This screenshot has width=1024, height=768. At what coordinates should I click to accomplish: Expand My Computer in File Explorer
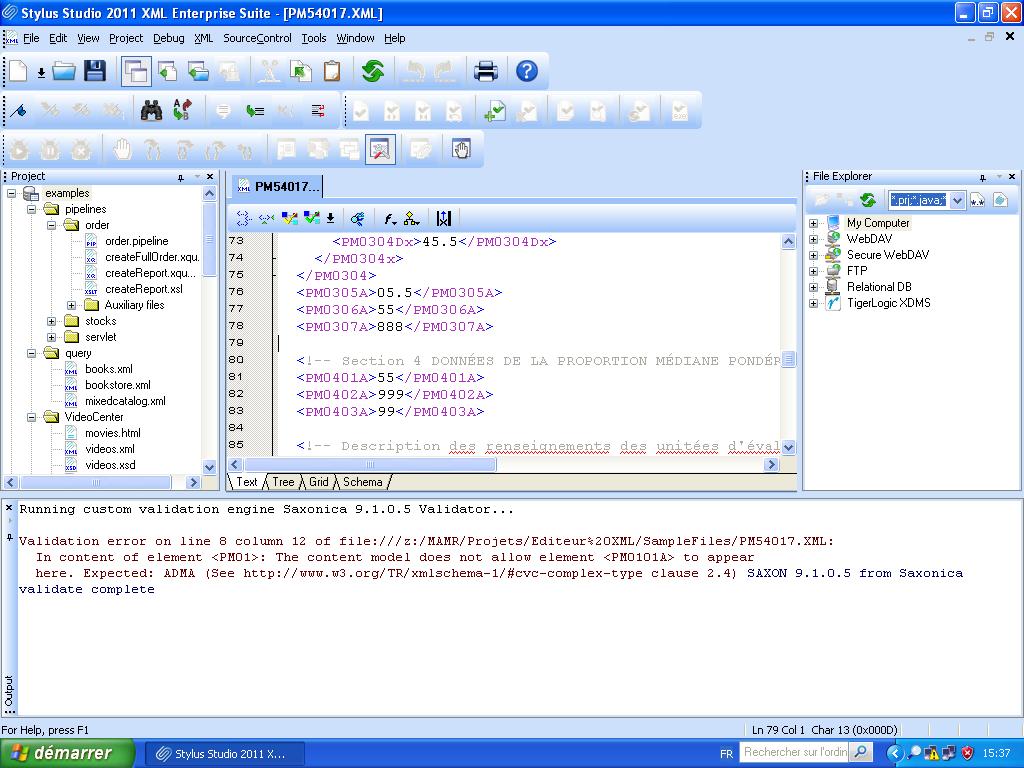tap(813, 223)
